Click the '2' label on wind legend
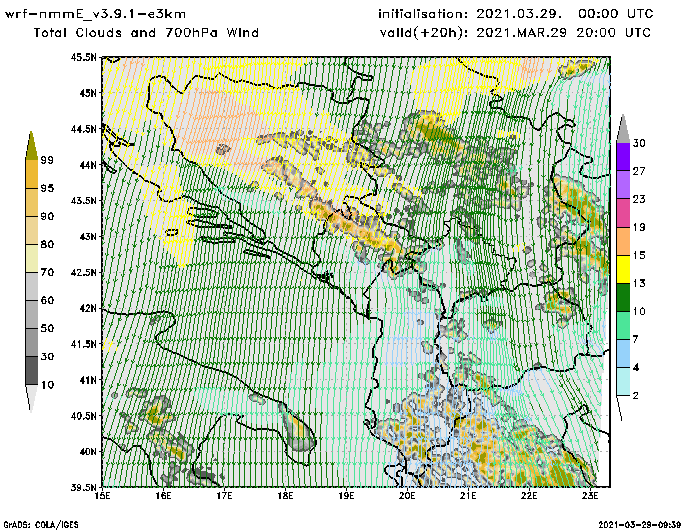The height and width of the screenshot is (530, 700). 636,396
